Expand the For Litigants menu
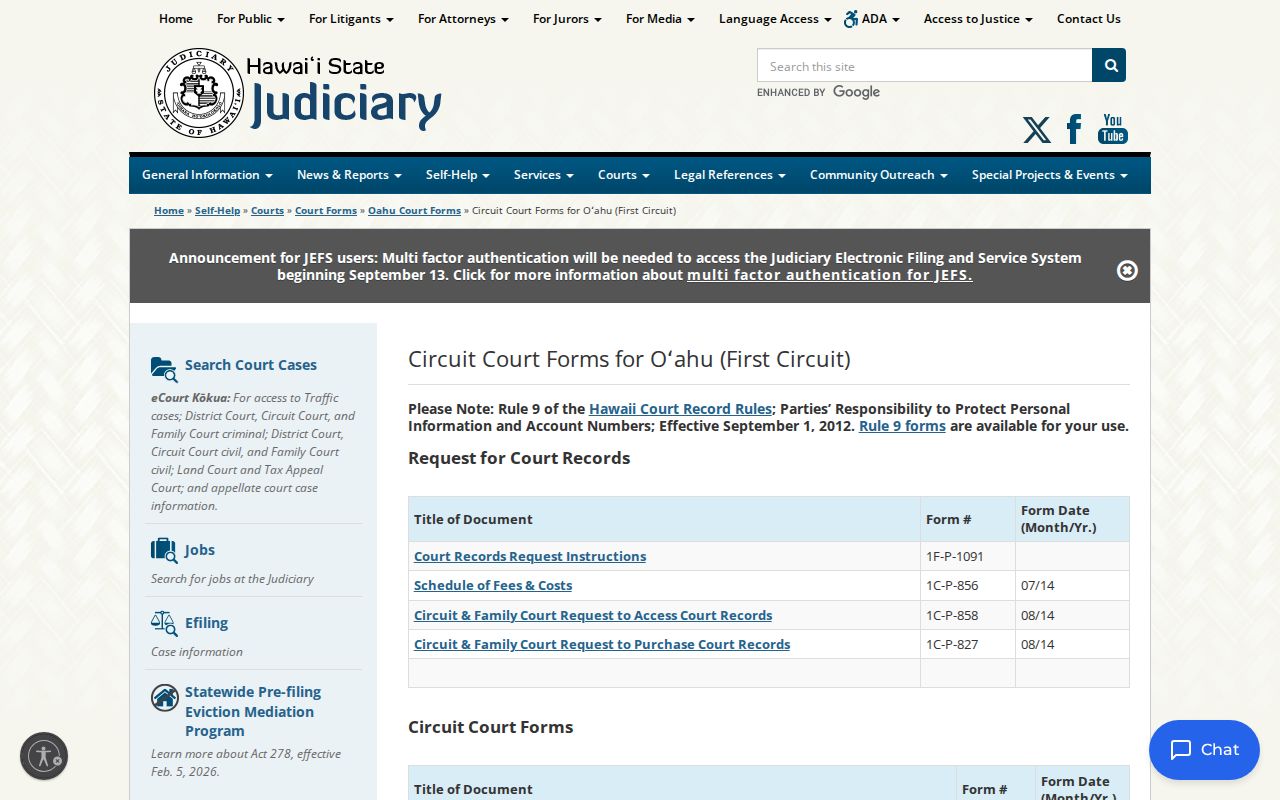 tap(351, 19)
